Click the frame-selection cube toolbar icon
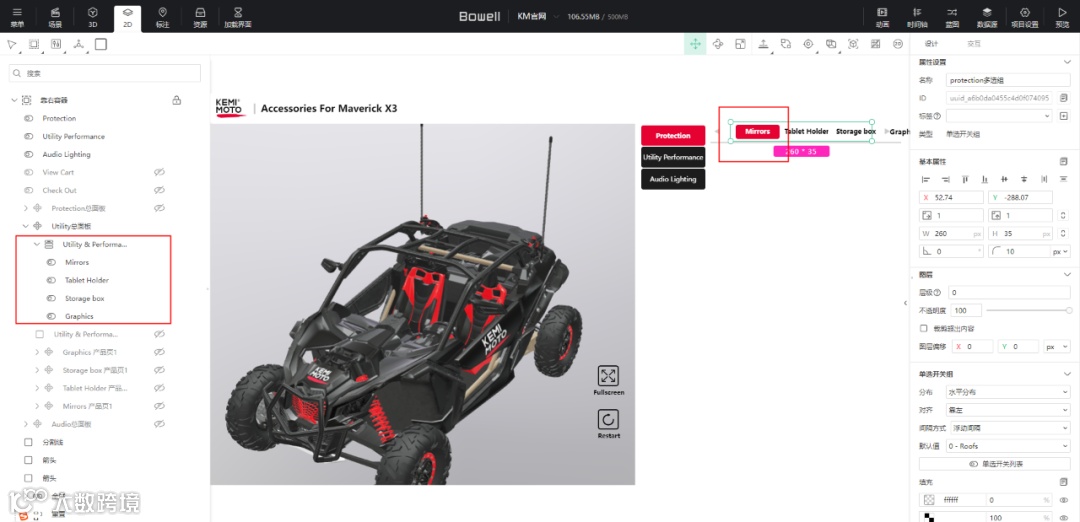This screenshot has width=1080, height=522. pos(853,44)
